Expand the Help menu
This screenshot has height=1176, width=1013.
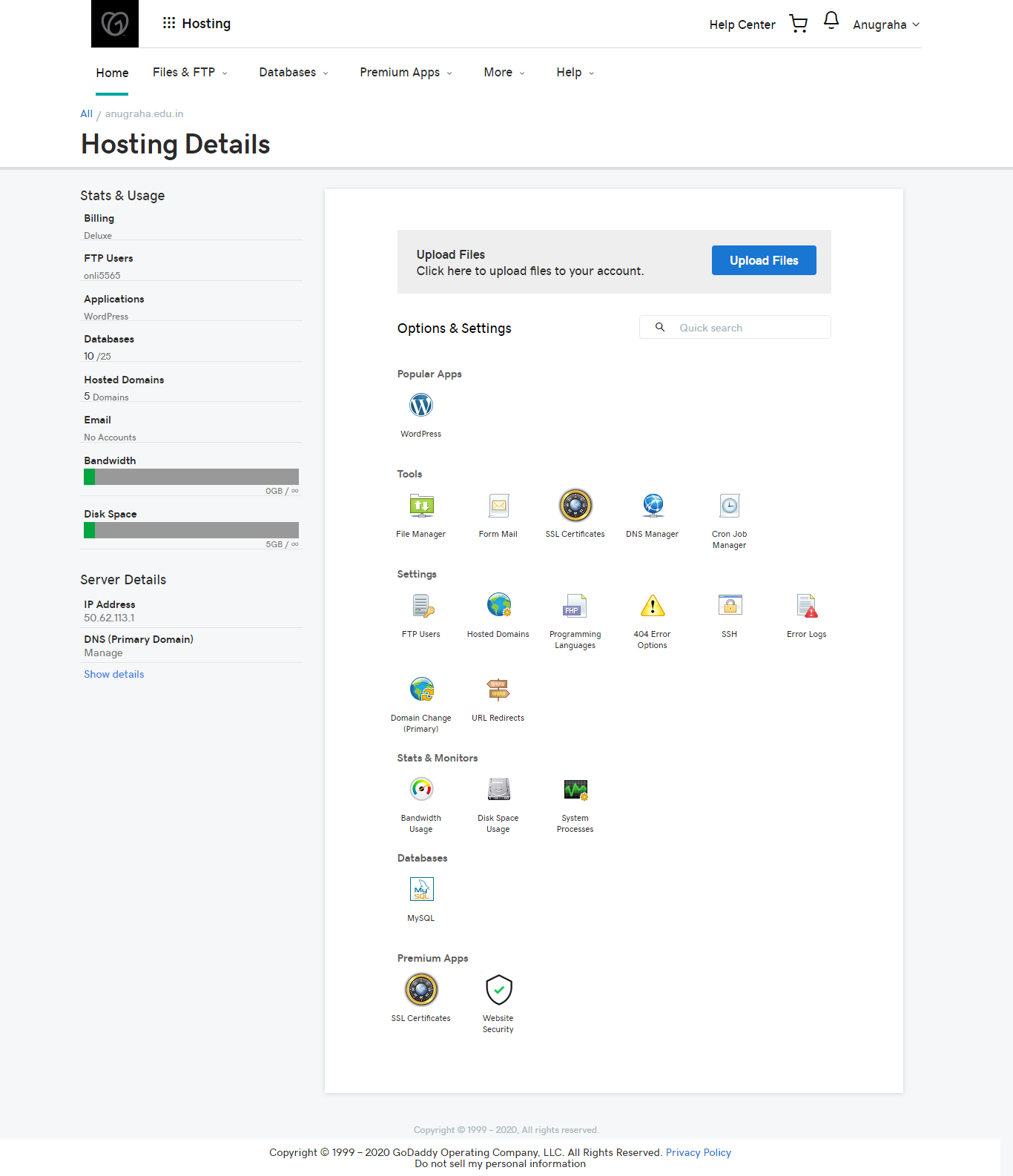pyautogui.click(x=575, y=72)
